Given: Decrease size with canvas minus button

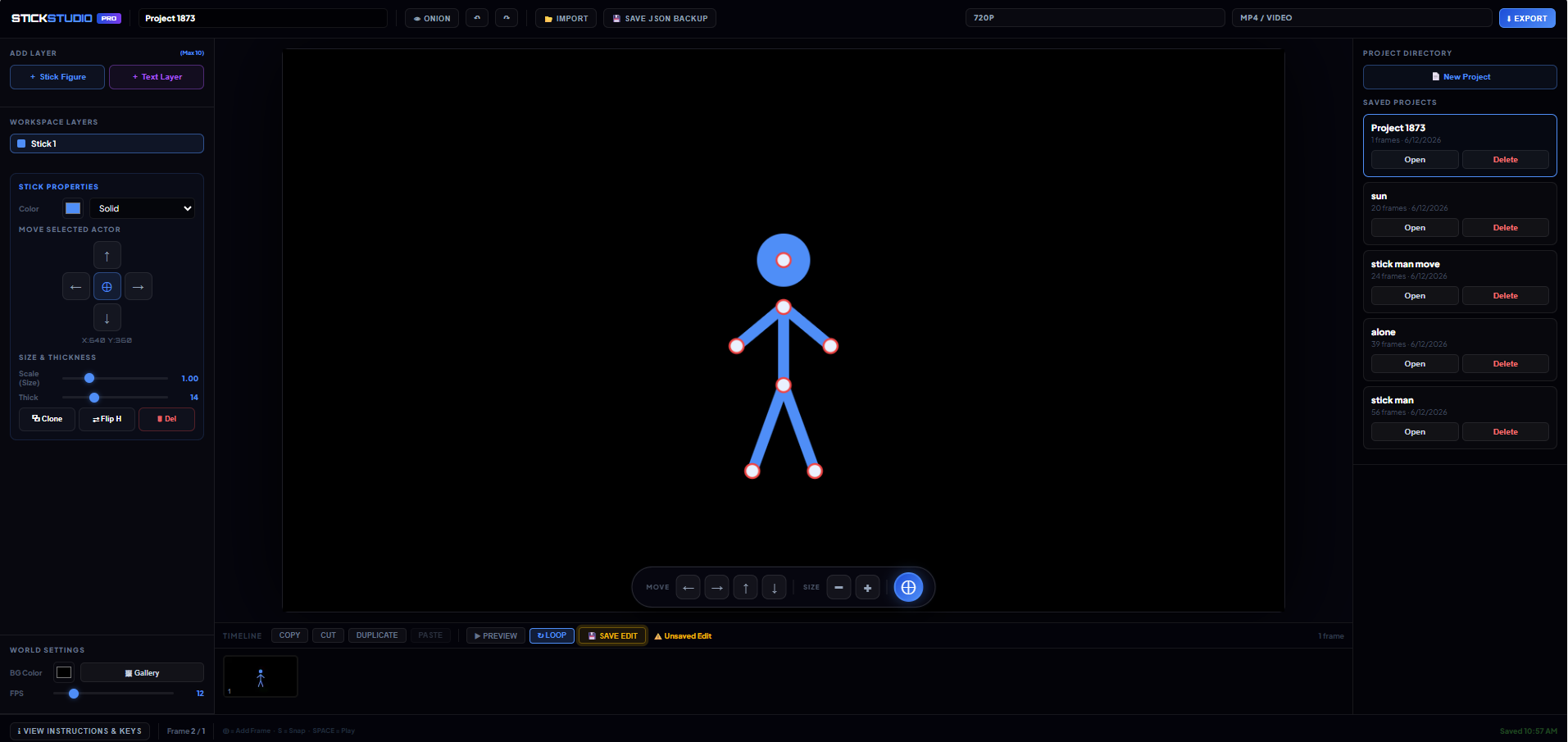Looking at the screenshot, I should coord(839,588).
